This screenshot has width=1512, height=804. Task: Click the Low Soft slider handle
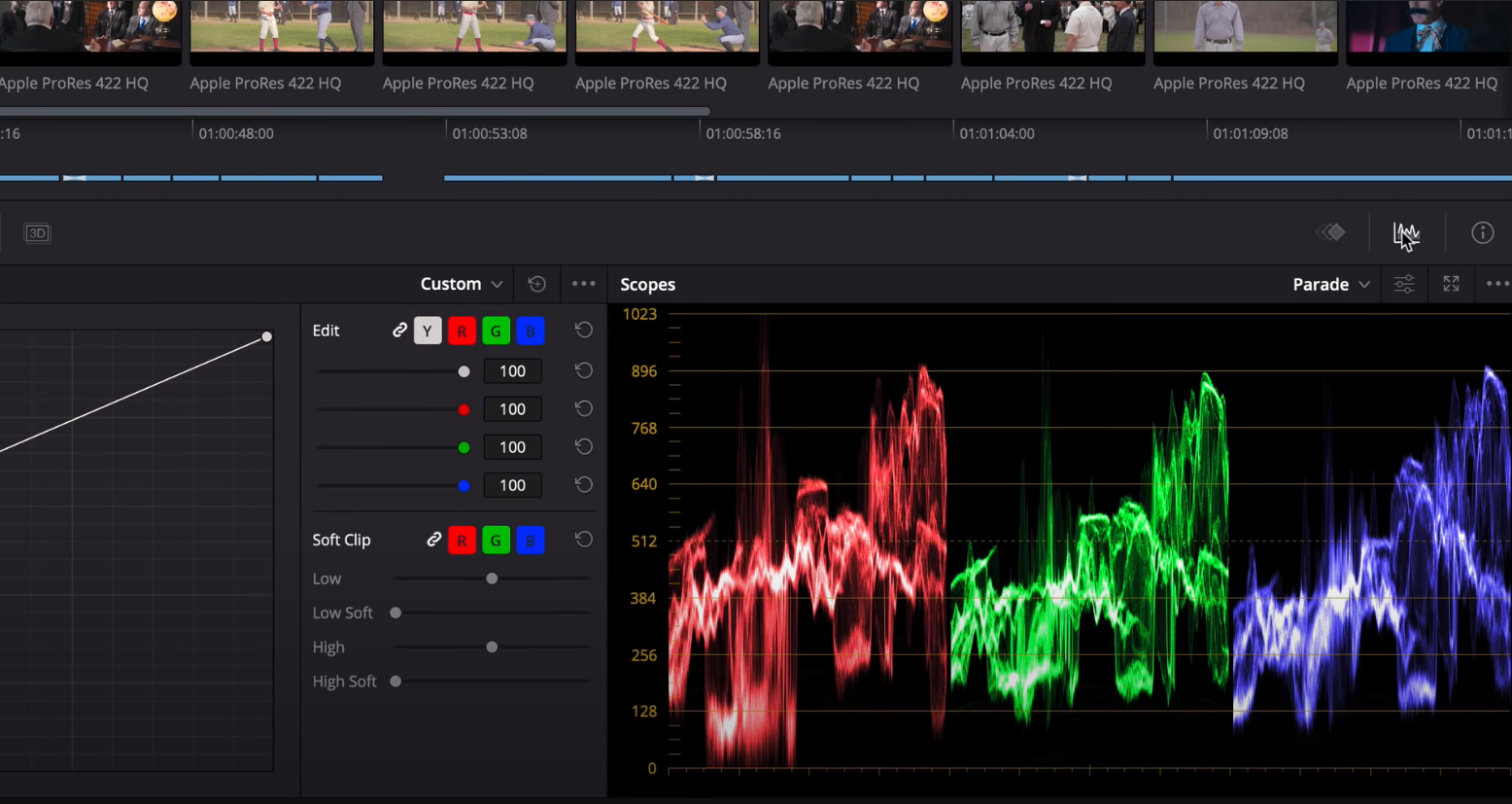(395, 612)
